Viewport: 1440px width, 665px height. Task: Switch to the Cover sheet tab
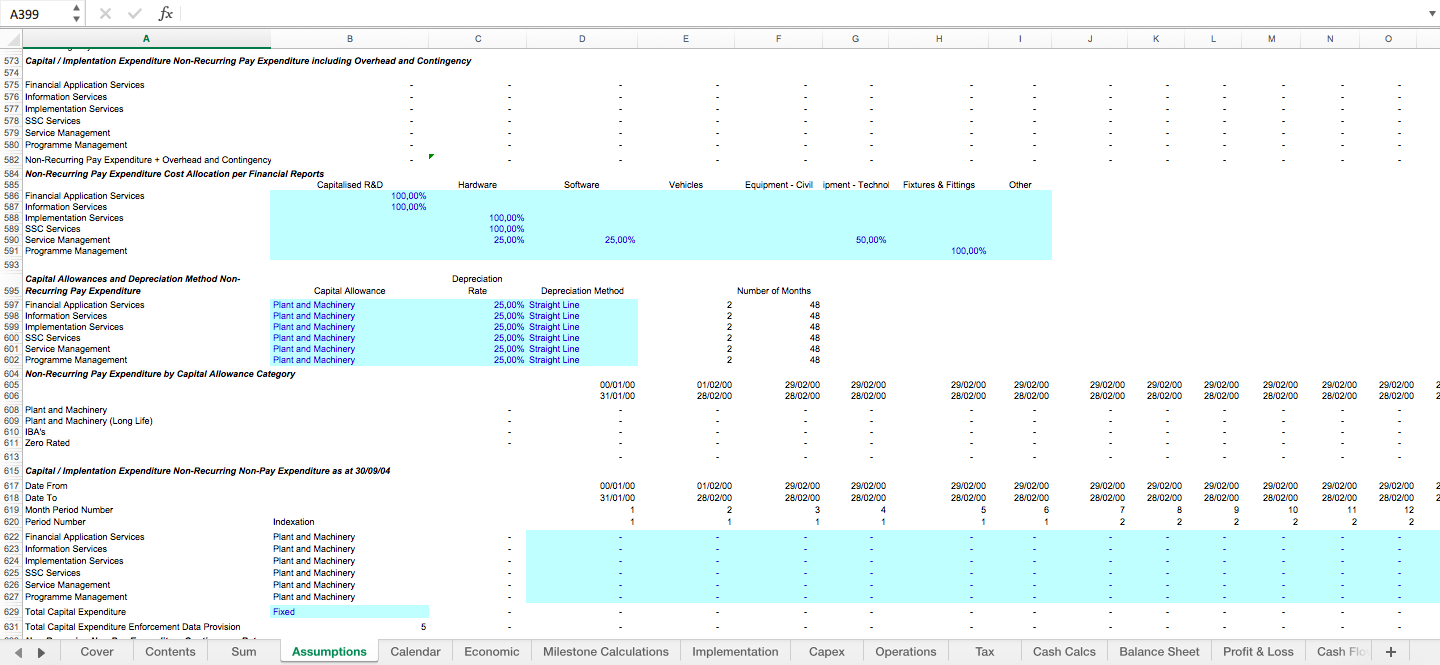tap(97, 652)
